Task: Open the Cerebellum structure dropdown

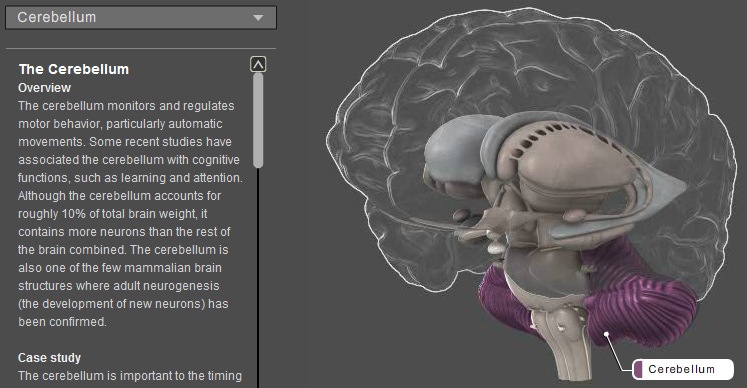Action: [141, 18]
